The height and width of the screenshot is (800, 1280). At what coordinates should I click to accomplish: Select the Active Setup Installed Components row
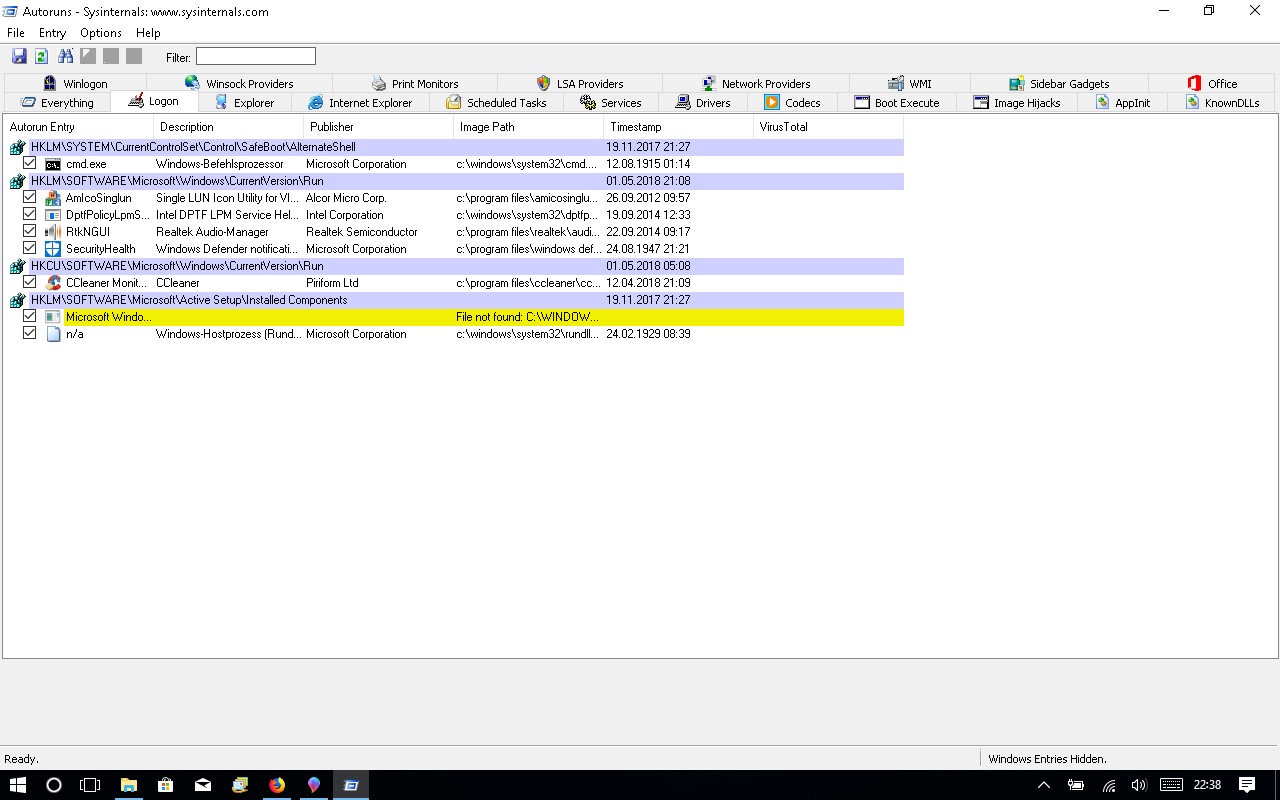pyautogui.click(x=456, y=300)
